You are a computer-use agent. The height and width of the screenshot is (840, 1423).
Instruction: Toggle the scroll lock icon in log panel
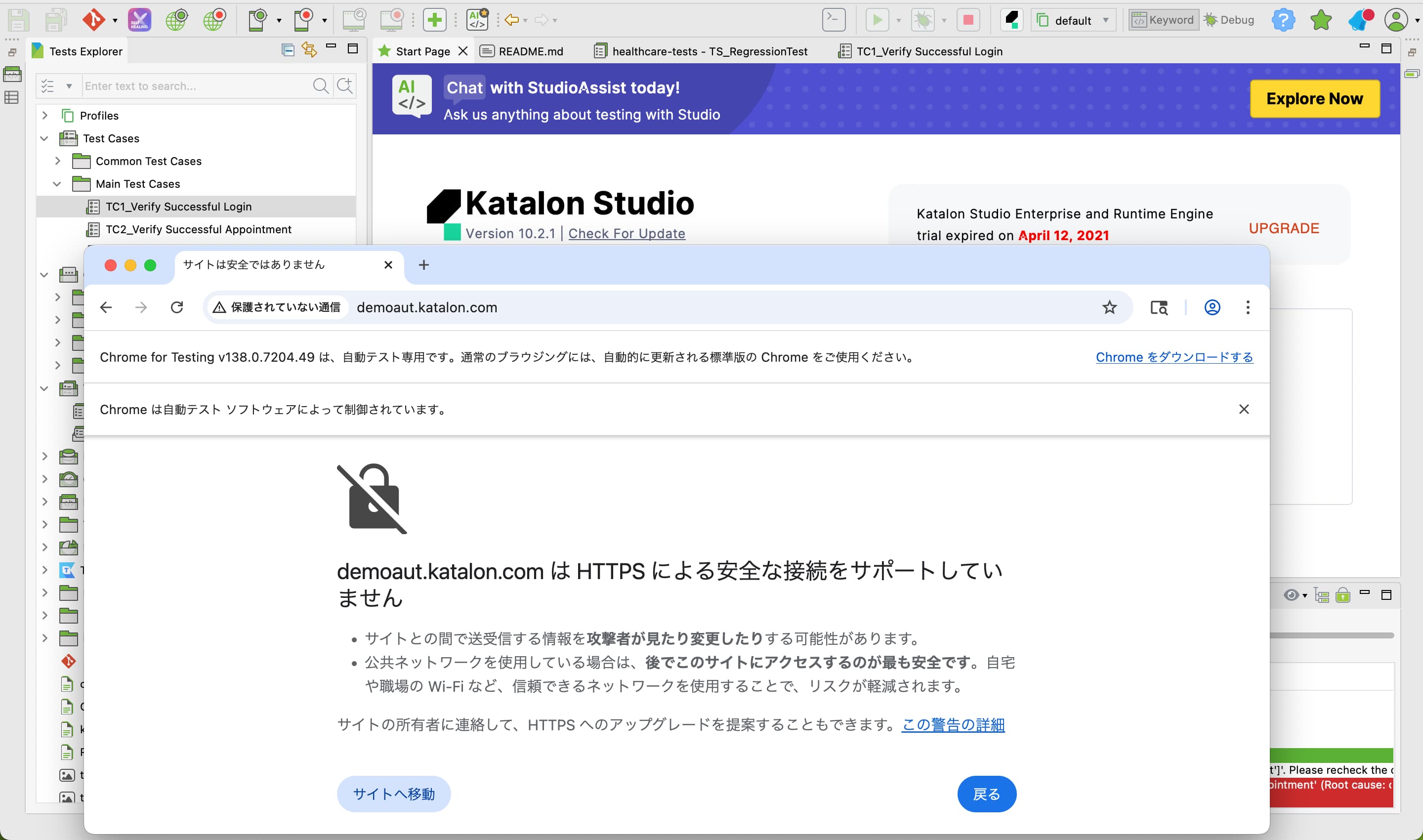coord(1342,595)
